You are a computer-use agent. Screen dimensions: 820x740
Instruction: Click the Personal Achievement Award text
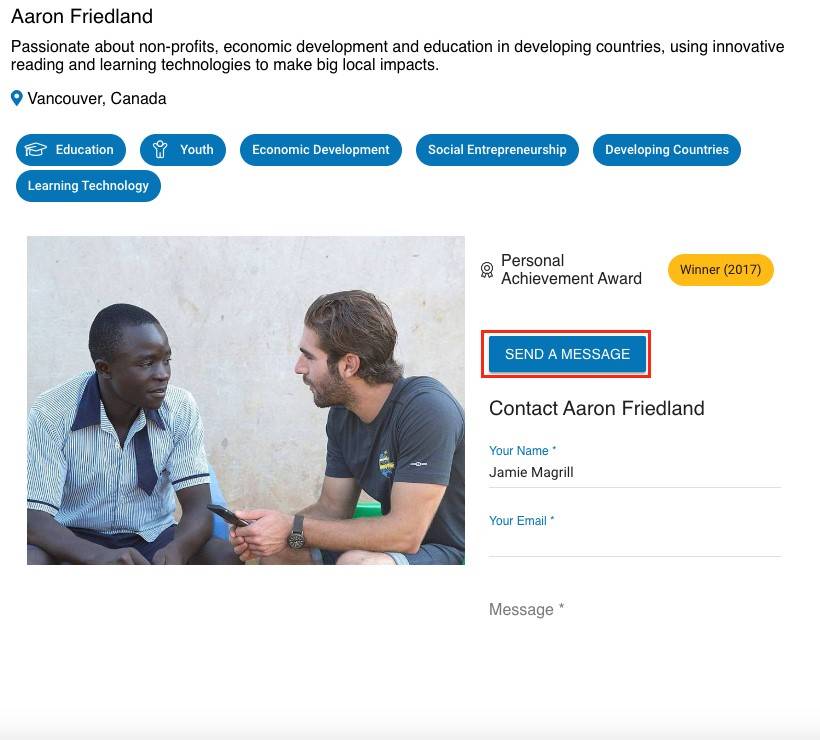tap(571, 269)
